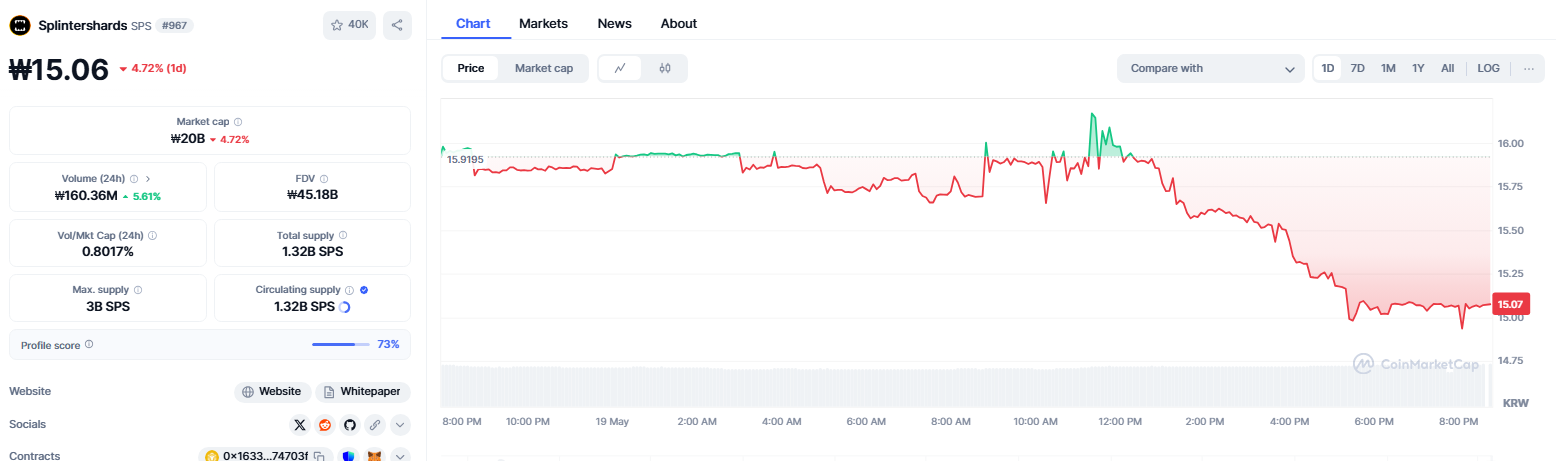Click the ₩160.36M volume value
Viewport: 1556px width, 461px height.
coord(86,195)
